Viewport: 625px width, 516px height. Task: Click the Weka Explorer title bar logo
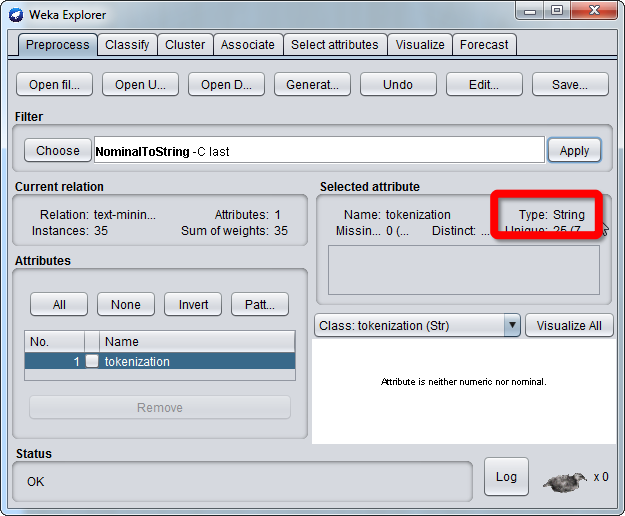16,15
